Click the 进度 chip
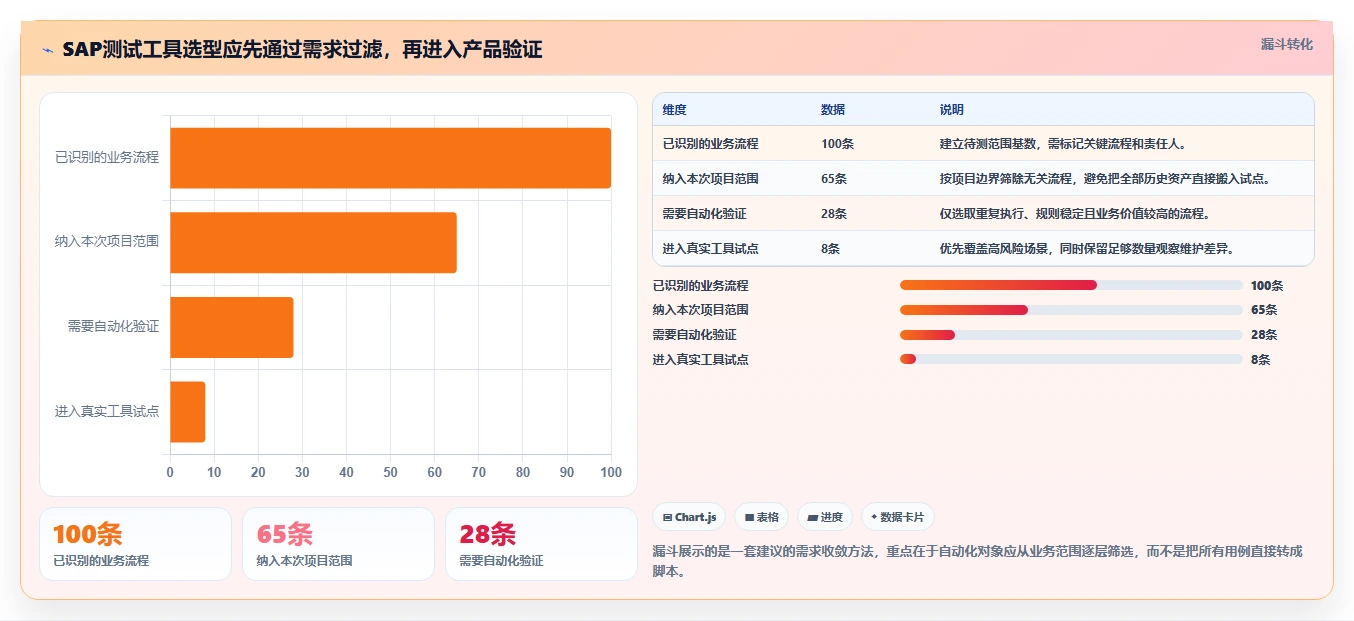The width and height of the screenshot is (1354, 621). click(825, 517)
